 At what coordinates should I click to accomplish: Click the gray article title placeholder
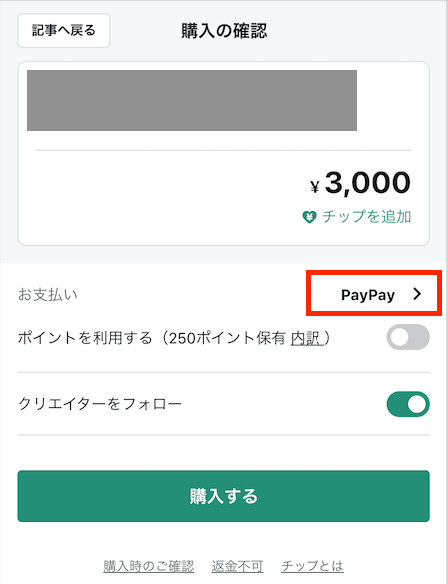[192, 101]
